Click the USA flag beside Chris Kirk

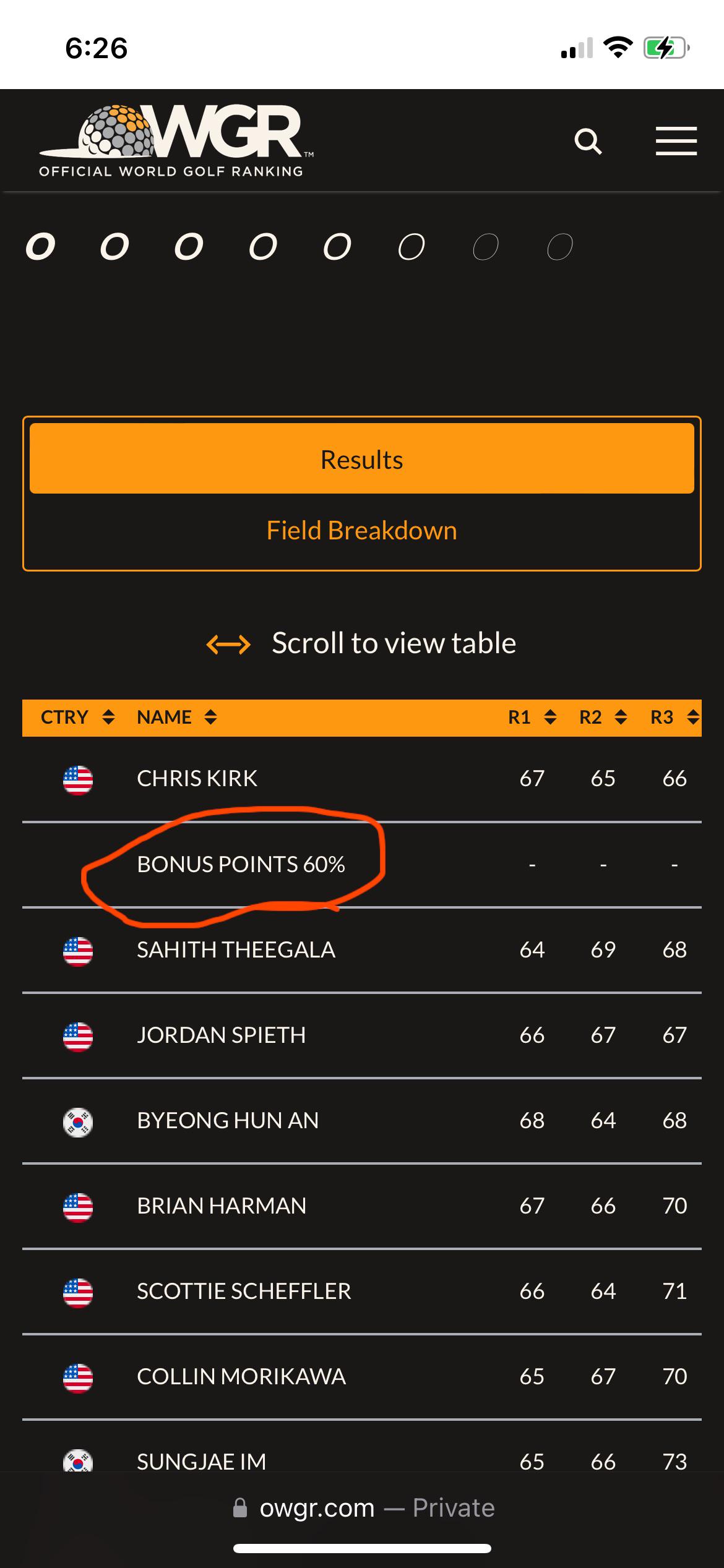[x=79, y=779]
